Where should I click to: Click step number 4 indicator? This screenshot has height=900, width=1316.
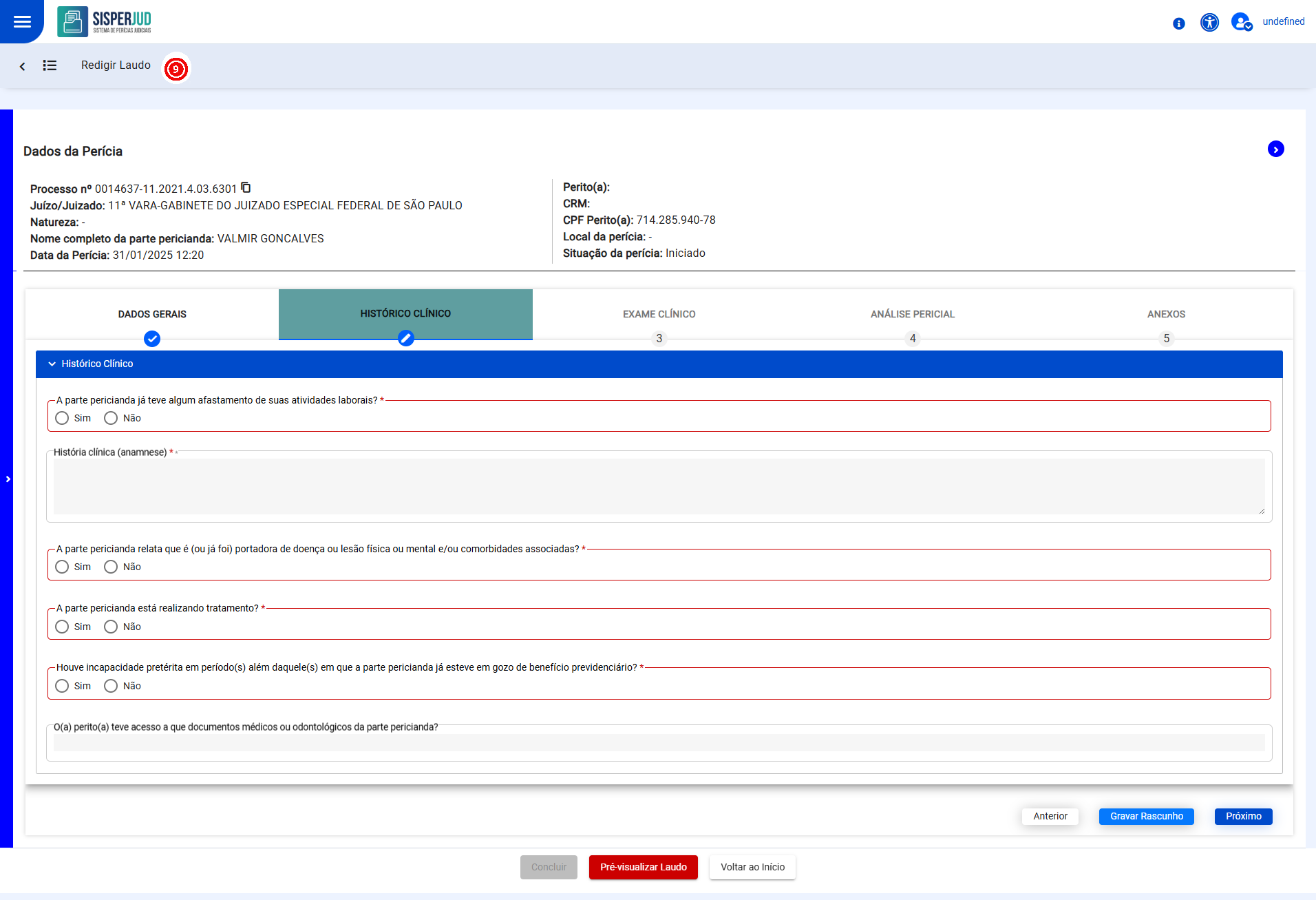click(x=913, y=338)
